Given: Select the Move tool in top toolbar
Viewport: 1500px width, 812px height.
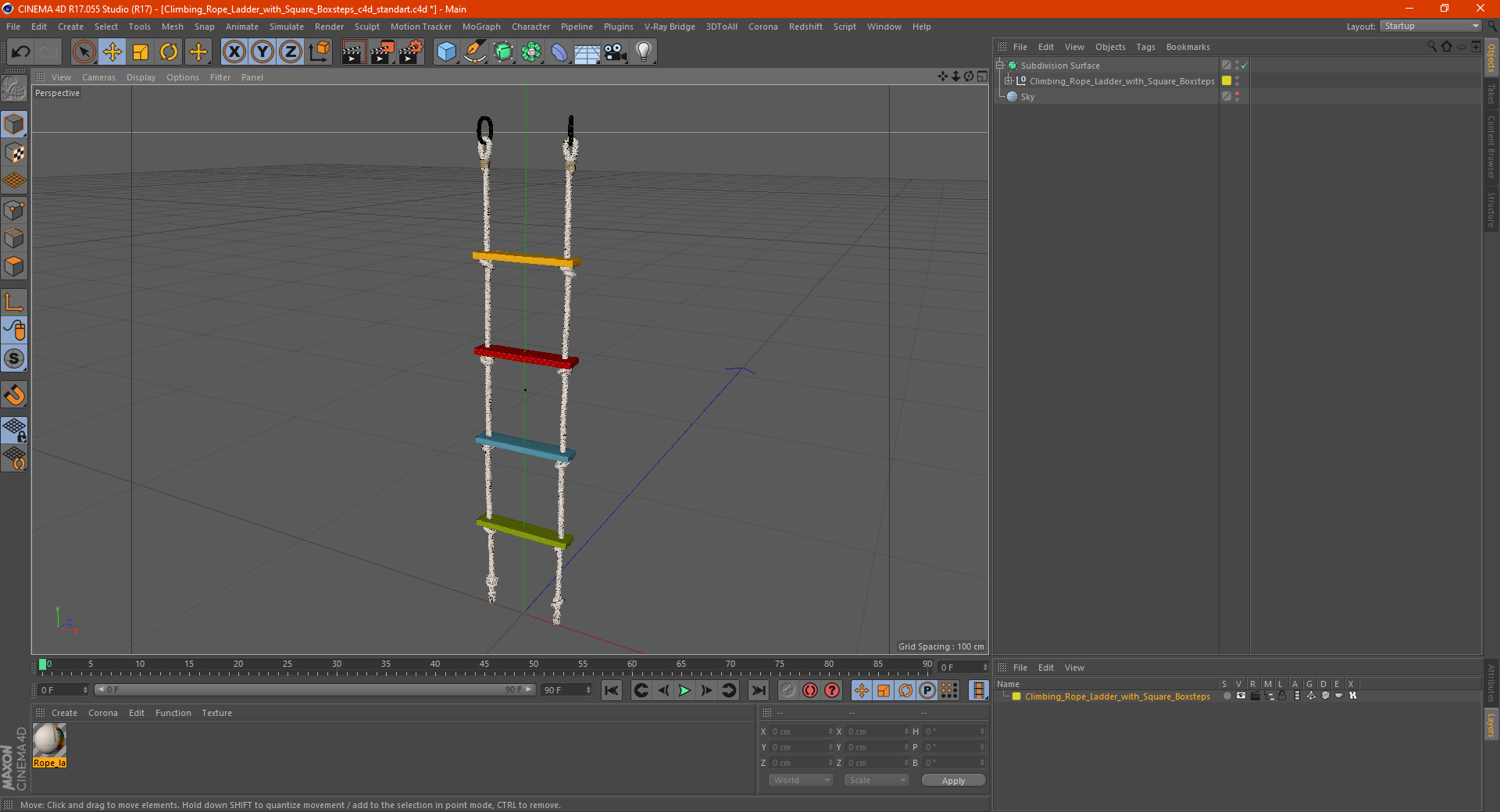Looking at the screenshot, I should [112, 52].
